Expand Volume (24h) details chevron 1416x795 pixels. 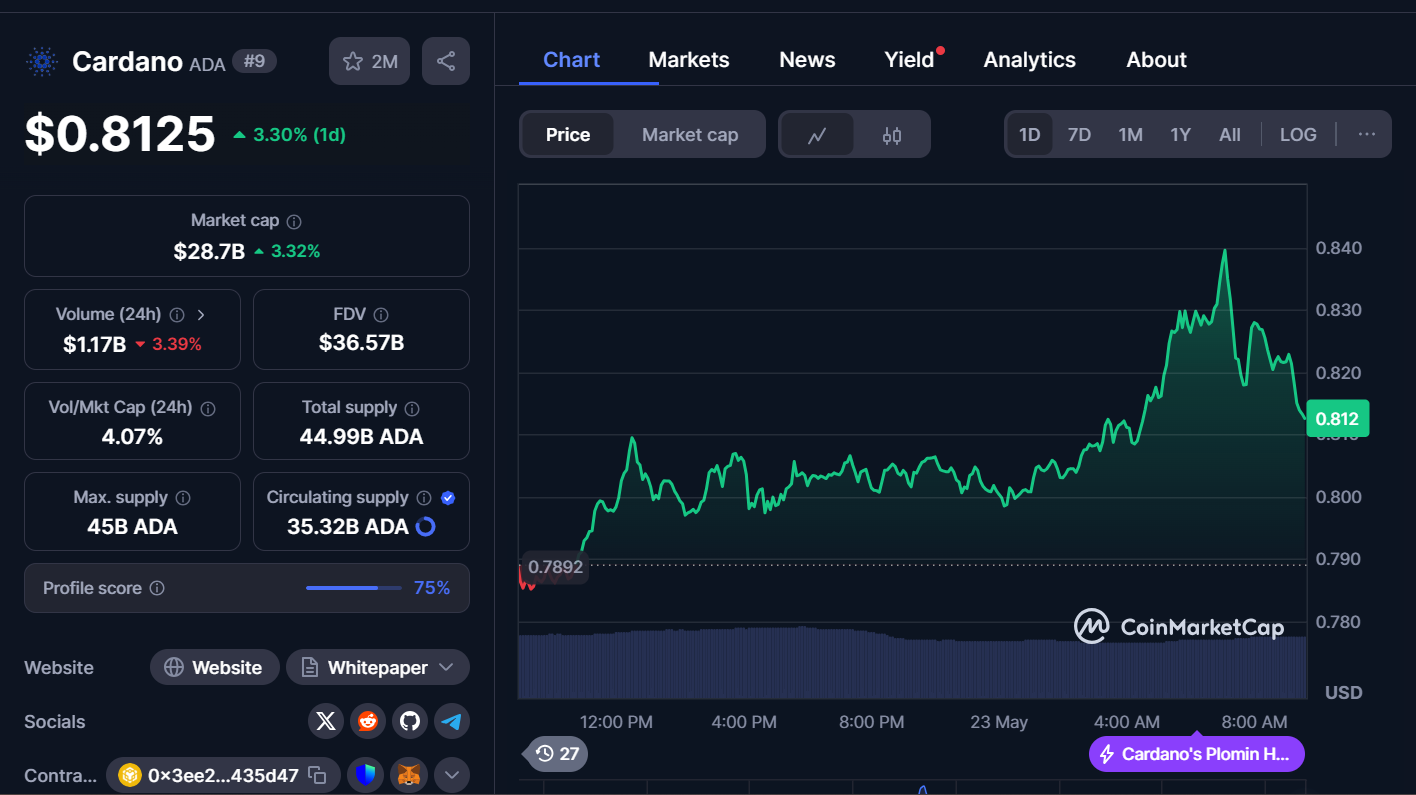(x=201, y=315)
